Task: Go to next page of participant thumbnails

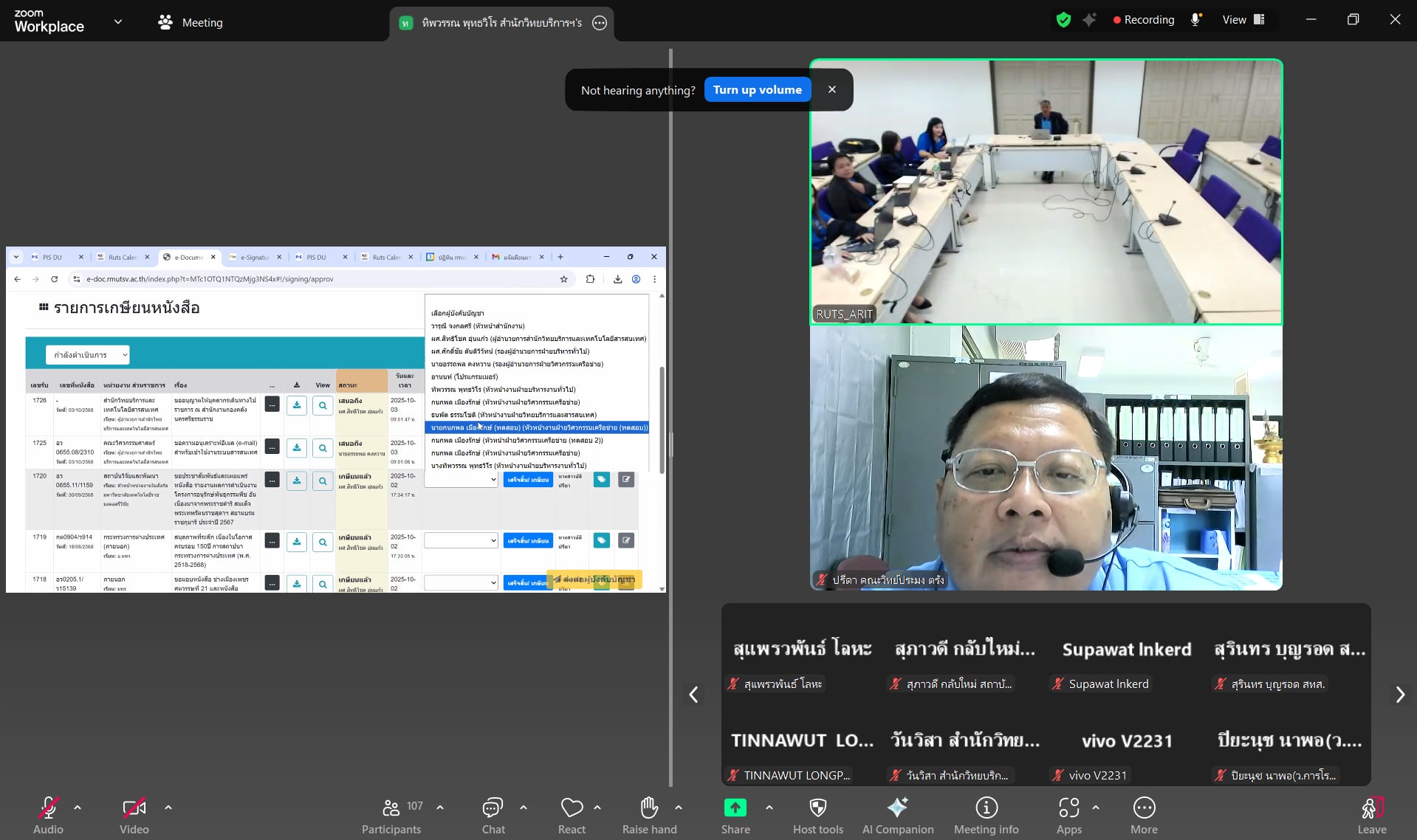Action: [x=1399, y=695]
